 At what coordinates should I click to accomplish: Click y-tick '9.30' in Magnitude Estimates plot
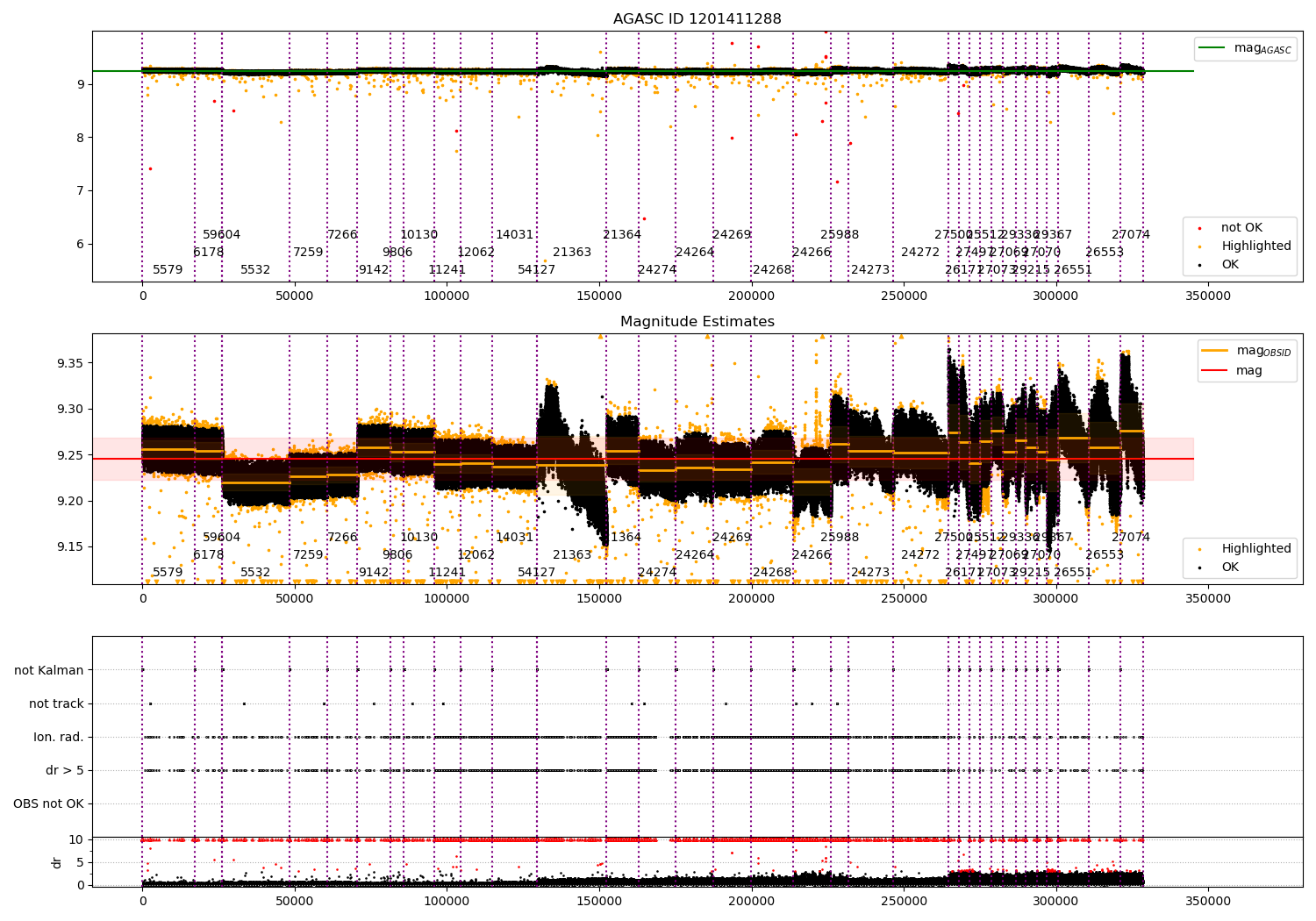point(70,410)
